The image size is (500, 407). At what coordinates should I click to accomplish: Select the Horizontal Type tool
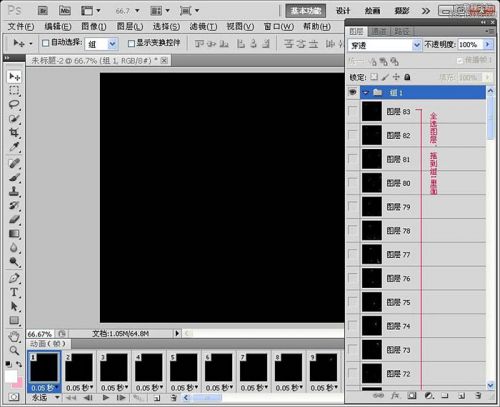pos(14,292)
